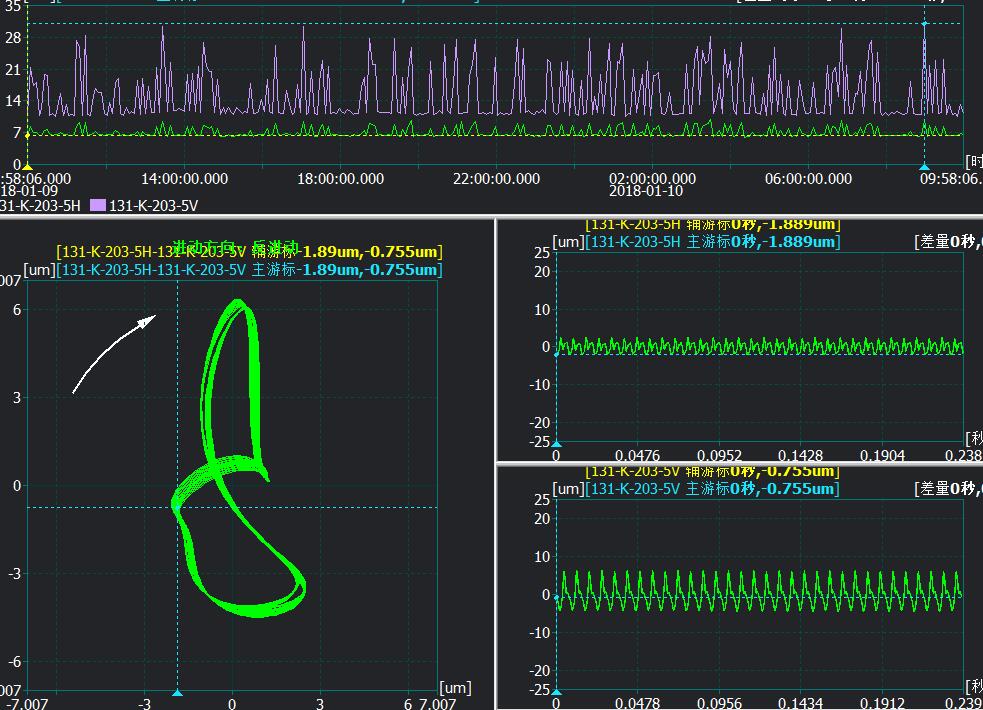983x710 pixels.
Task: Click the 22:00:00.000 time axis label
Action: pyautogui.click(x=497, y=179)
